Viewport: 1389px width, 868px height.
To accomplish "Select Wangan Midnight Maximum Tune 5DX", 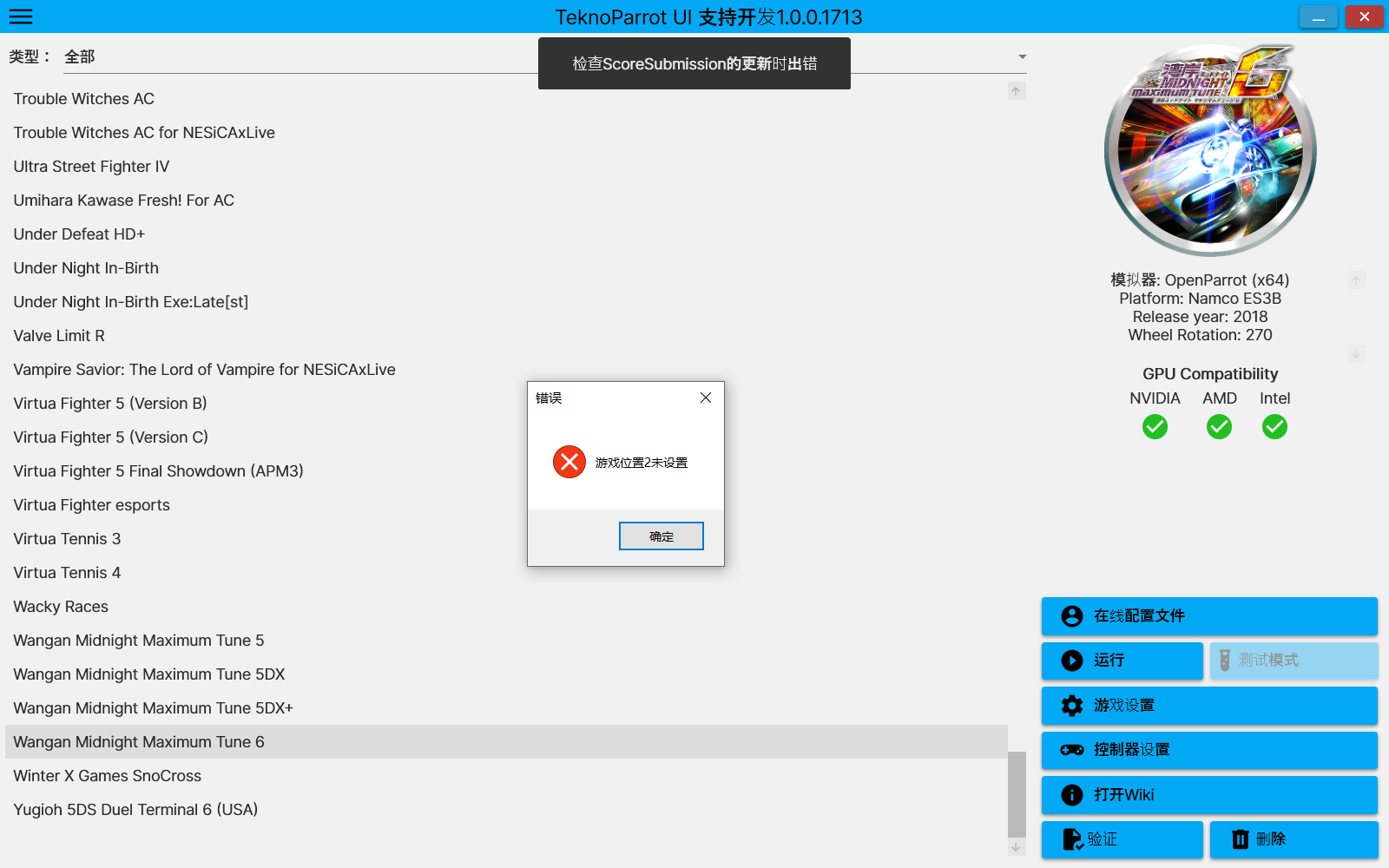I will (506, 674).
